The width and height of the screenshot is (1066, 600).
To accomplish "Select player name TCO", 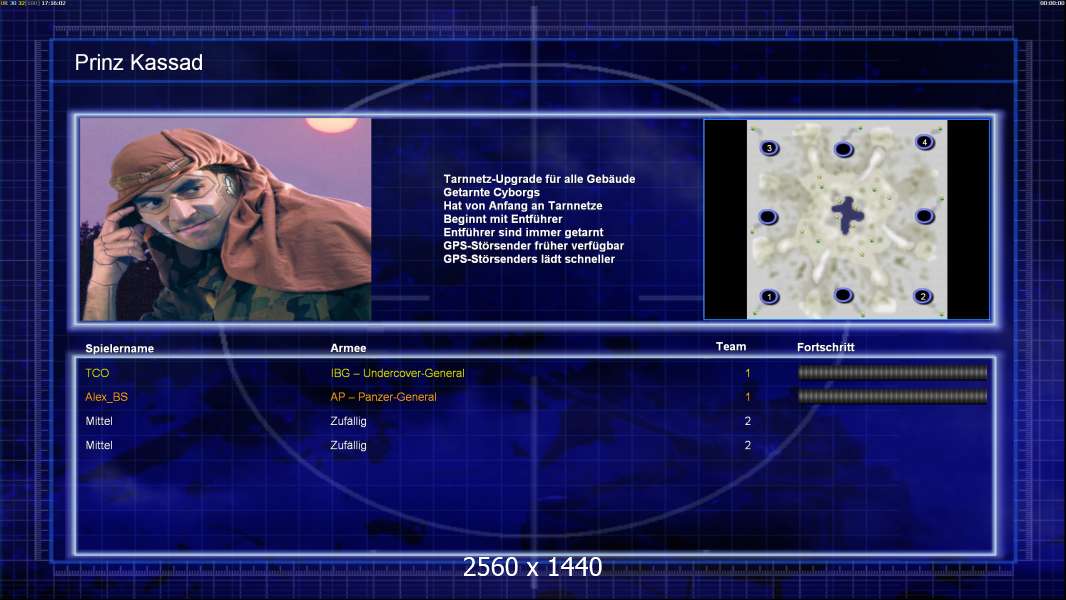I will click(97, 373).
